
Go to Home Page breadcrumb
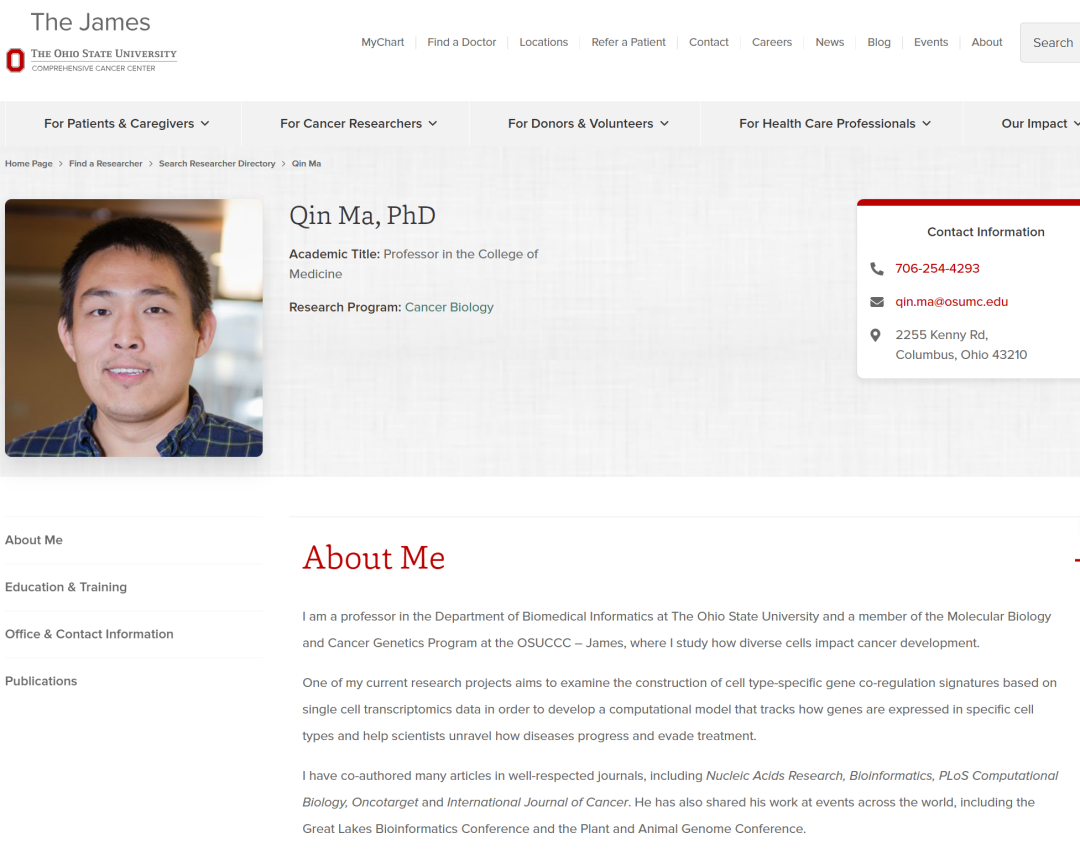[28, 163]
